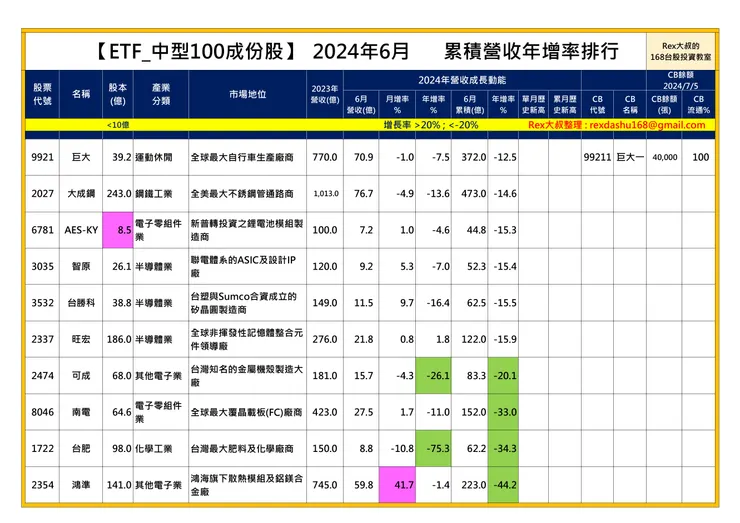Click the 770.0 revenue cell
740x523 pixels.
point(325,157)
